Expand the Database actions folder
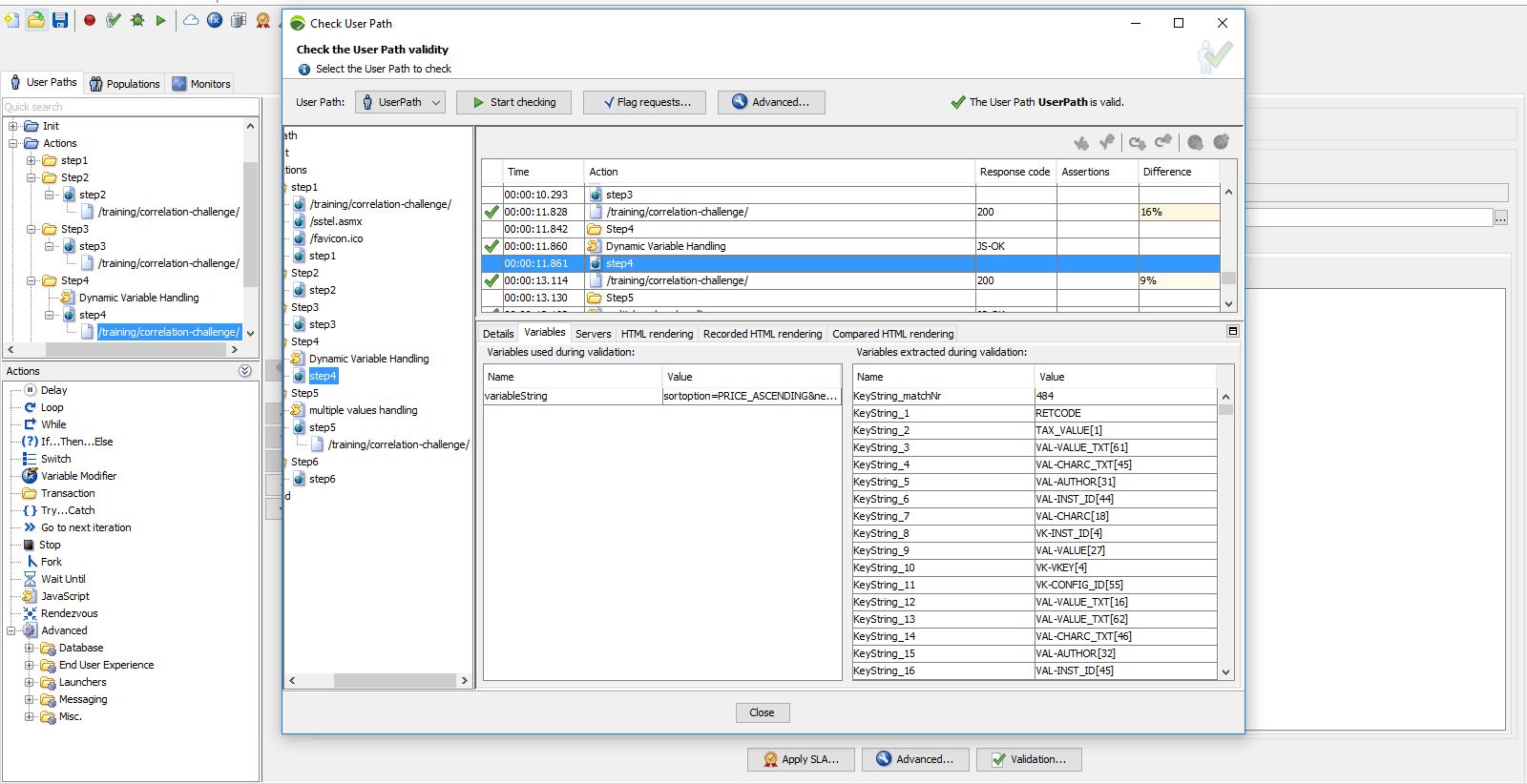The image size is (1527, 784). pos(29,648)
